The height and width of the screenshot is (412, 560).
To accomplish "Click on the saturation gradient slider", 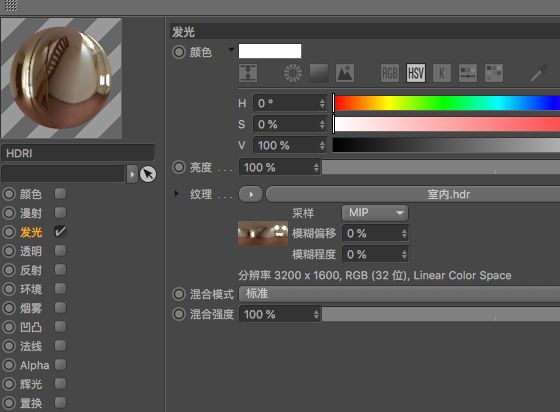I will pos(446,125).
